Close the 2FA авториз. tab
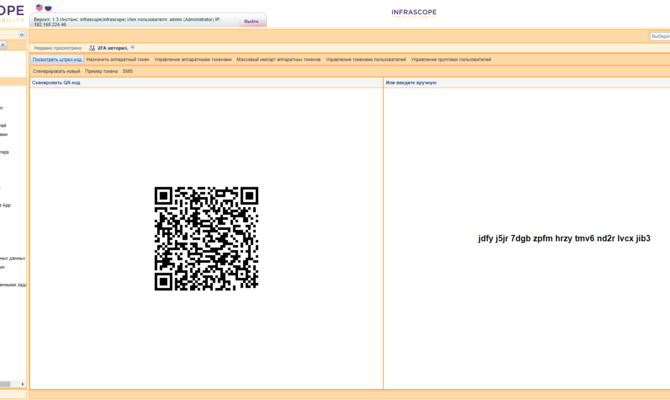Image resolution: width=670 pixels, height=400 pixels. [132, 47]
